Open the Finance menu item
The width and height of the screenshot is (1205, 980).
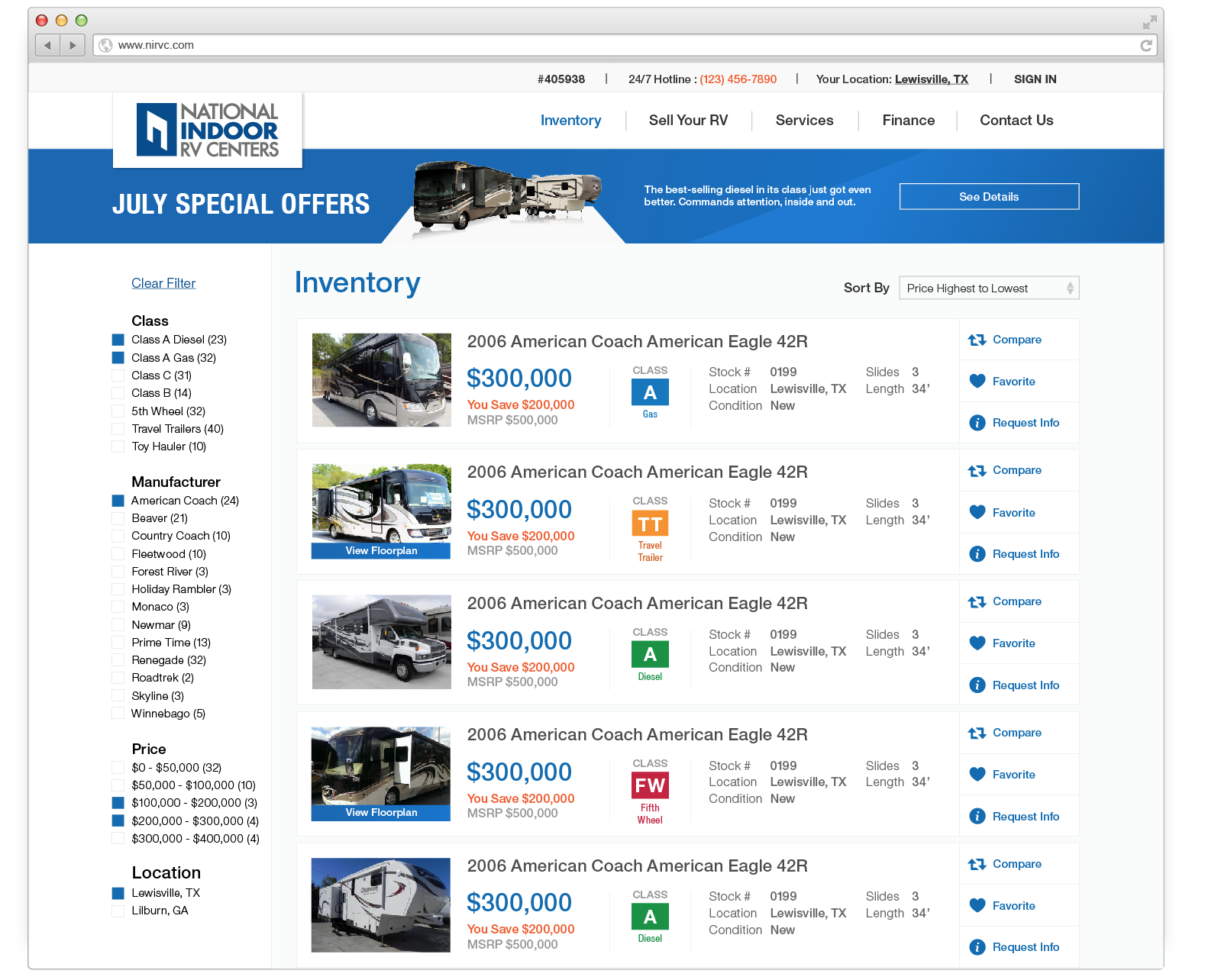point(908,121)
